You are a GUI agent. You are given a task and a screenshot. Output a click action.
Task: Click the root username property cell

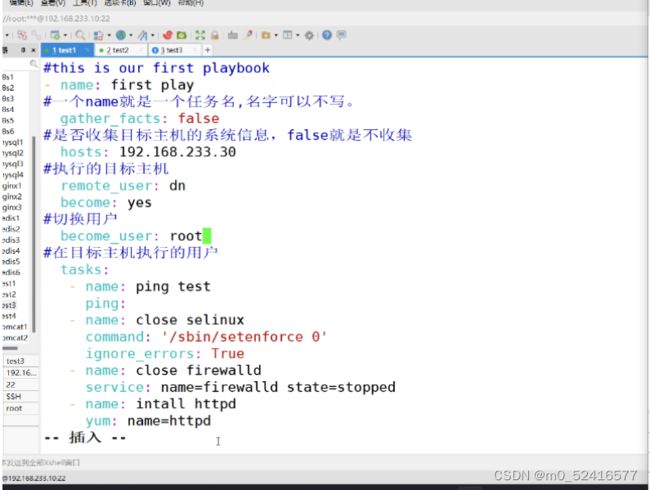coord(21,408)
